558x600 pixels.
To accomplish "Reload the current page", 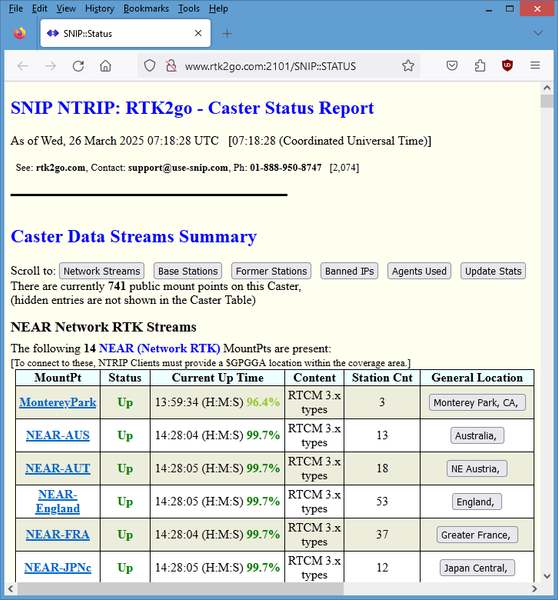I will pos(78,66).
